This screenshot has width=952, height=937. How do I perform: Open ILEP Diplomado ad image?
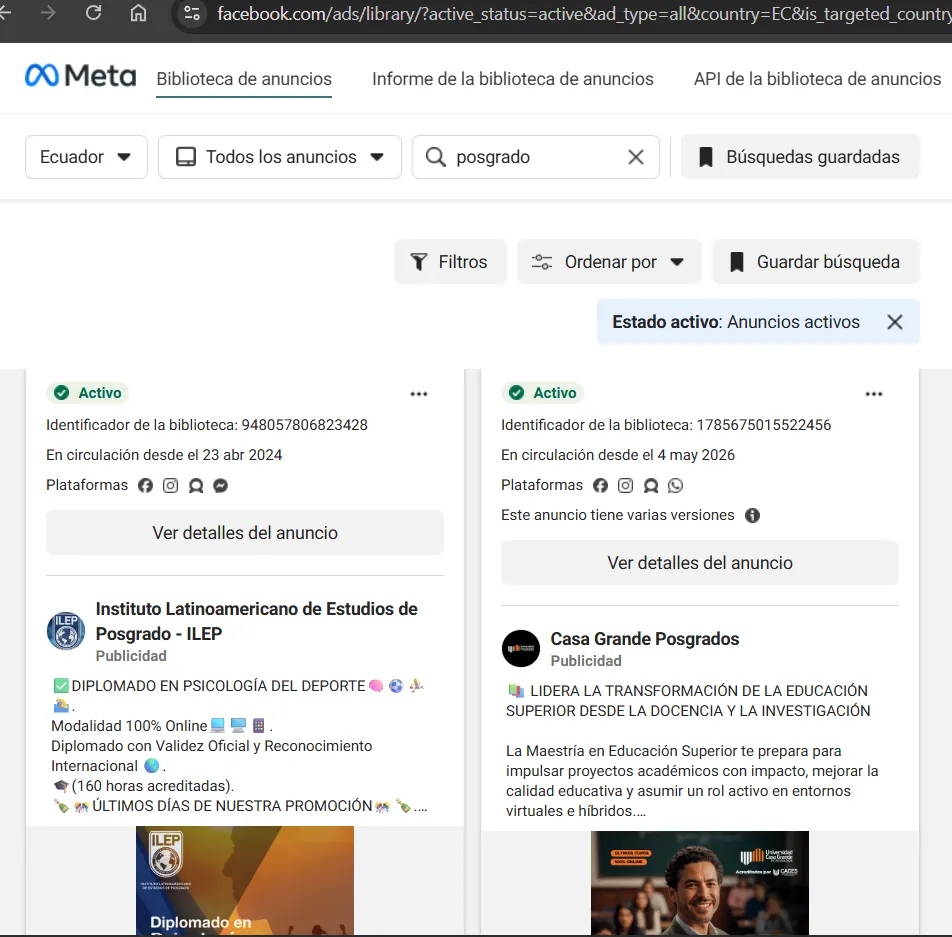point(245,880)
